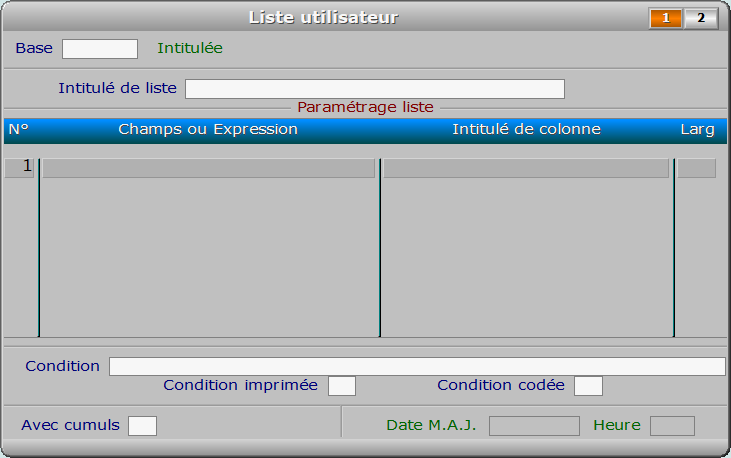This screenshot has height=458, width=731.
Task: Switch to page tab 2
Action: [x=701, y=19]
